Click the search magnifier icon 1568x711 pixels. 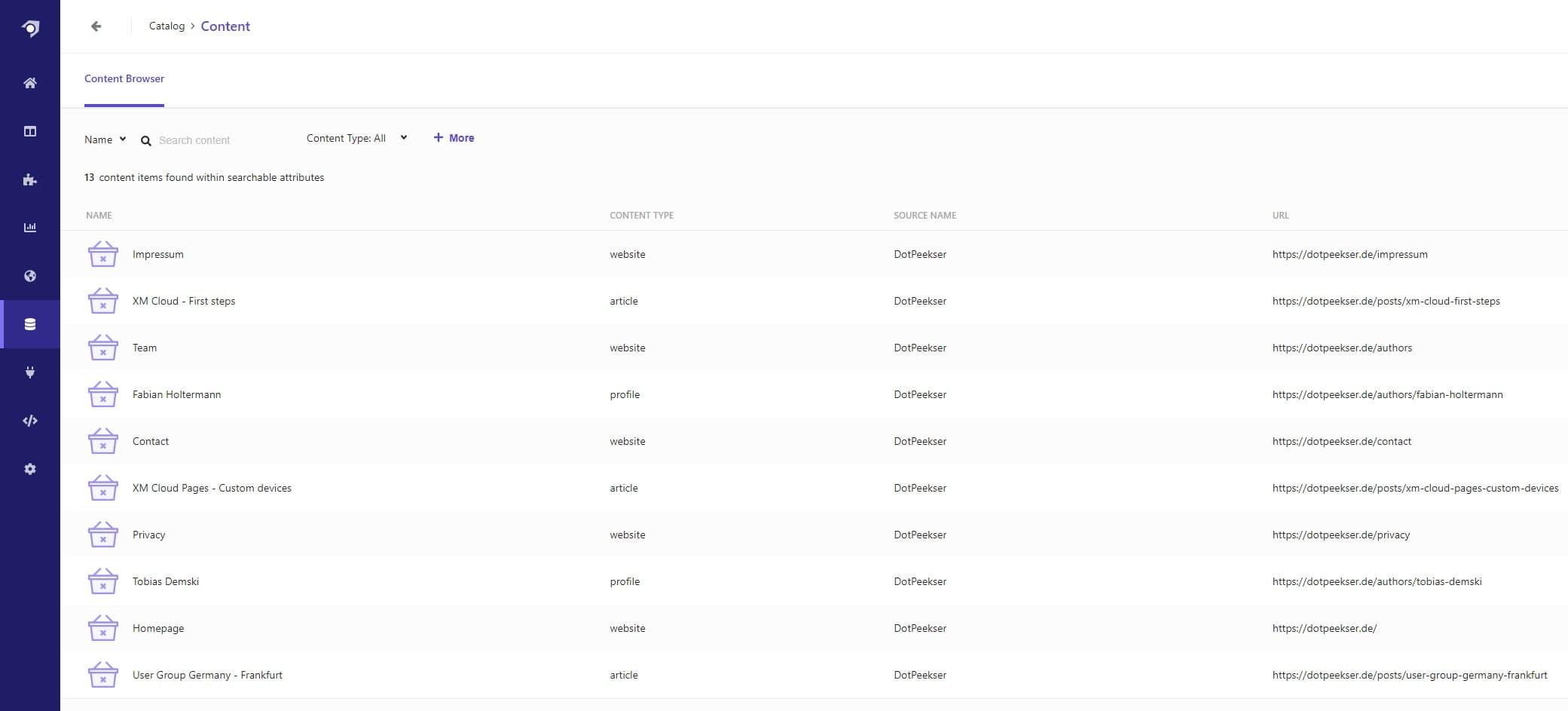point(146,141)
